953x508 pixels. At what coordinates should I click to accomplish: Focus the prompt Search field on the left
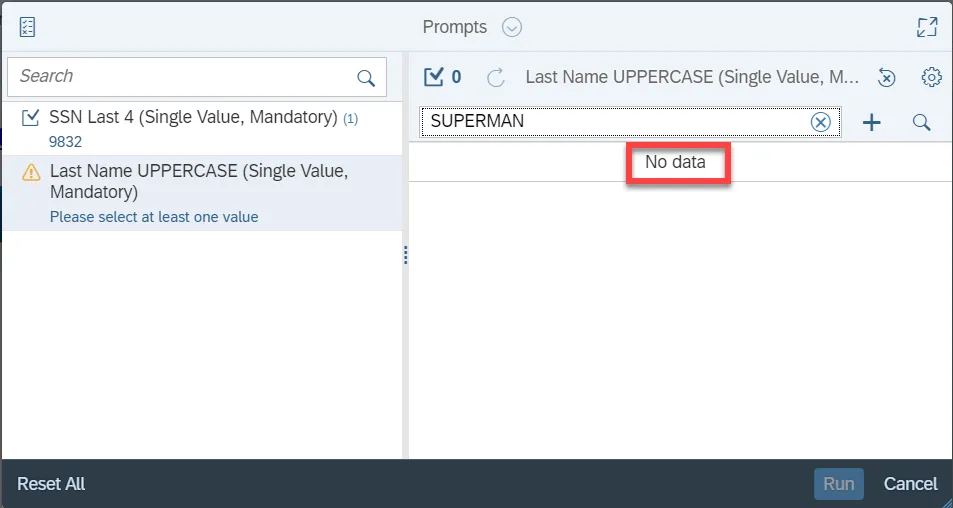[180, 77]
